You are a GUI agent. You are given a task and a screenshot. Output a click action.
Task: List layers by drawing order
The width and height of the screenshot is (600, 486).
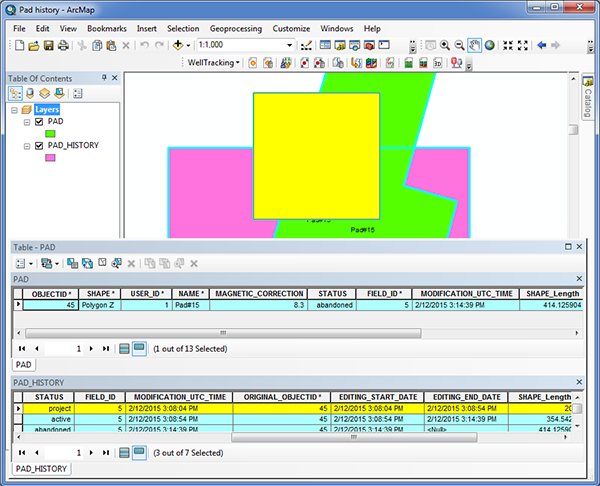[15, 93]
